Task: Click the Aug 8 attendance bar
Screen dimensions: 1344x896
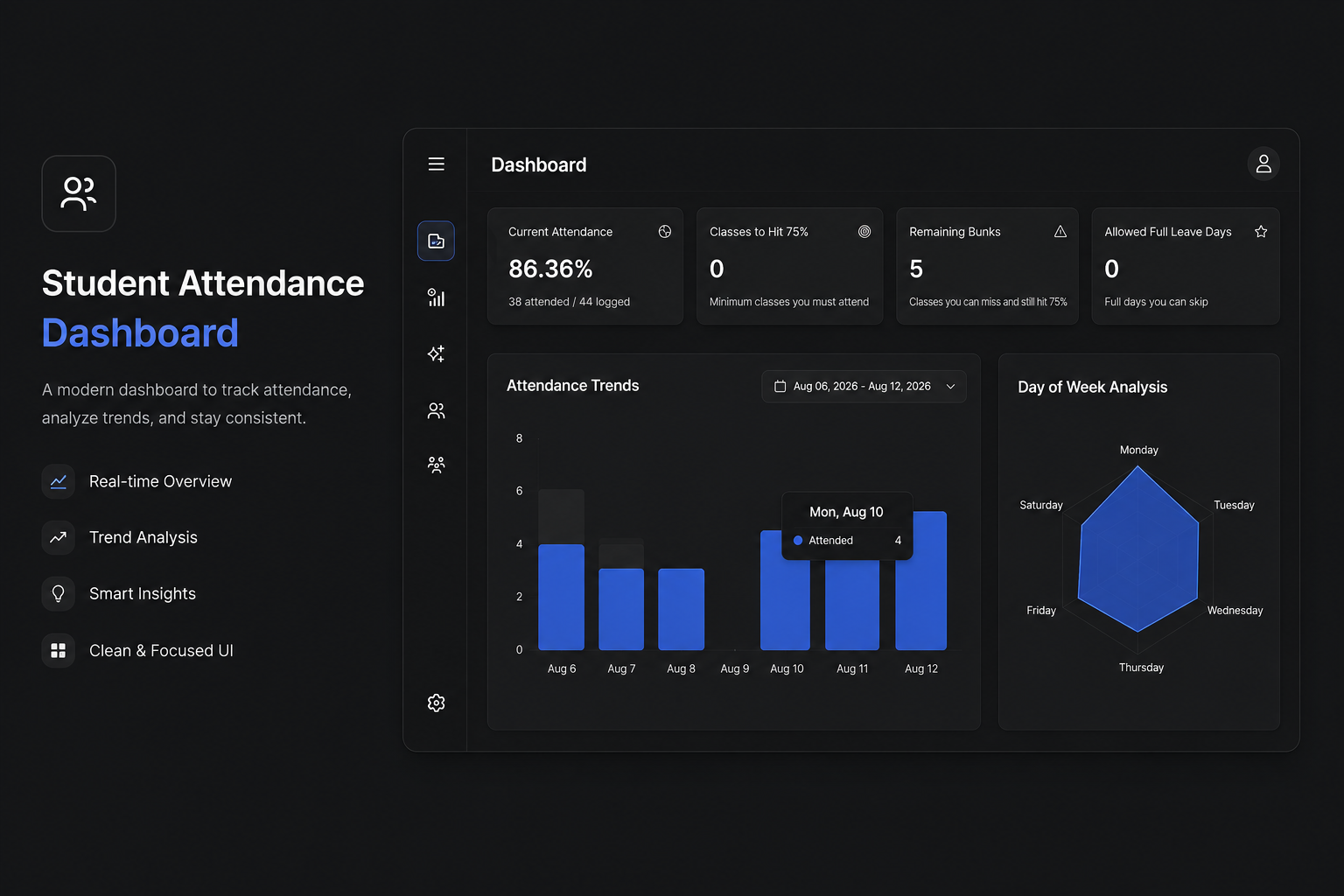Action: click(x=681, y=609)
